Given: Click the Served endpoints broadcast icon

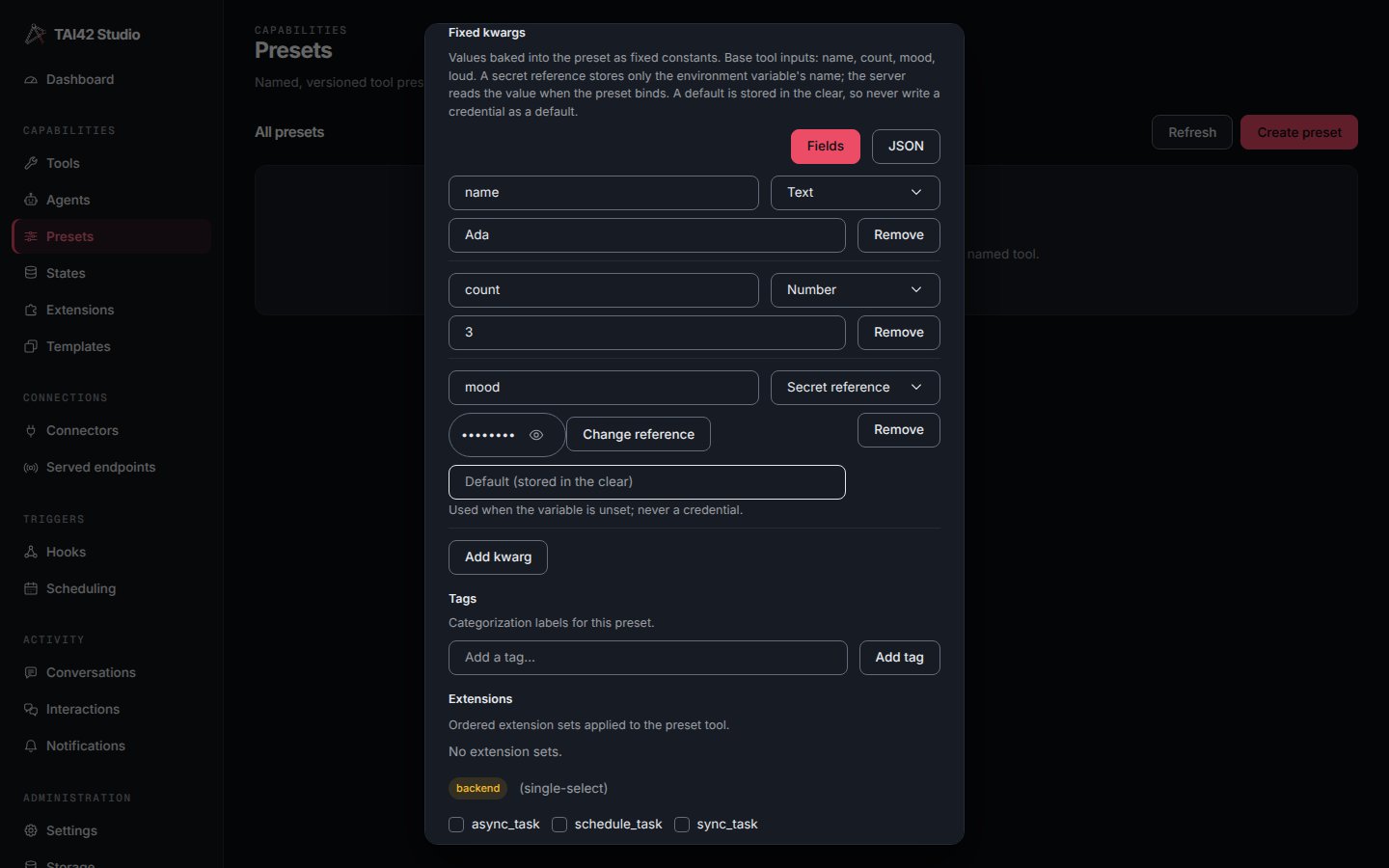Looking at the screenshot, I should 31,468.
